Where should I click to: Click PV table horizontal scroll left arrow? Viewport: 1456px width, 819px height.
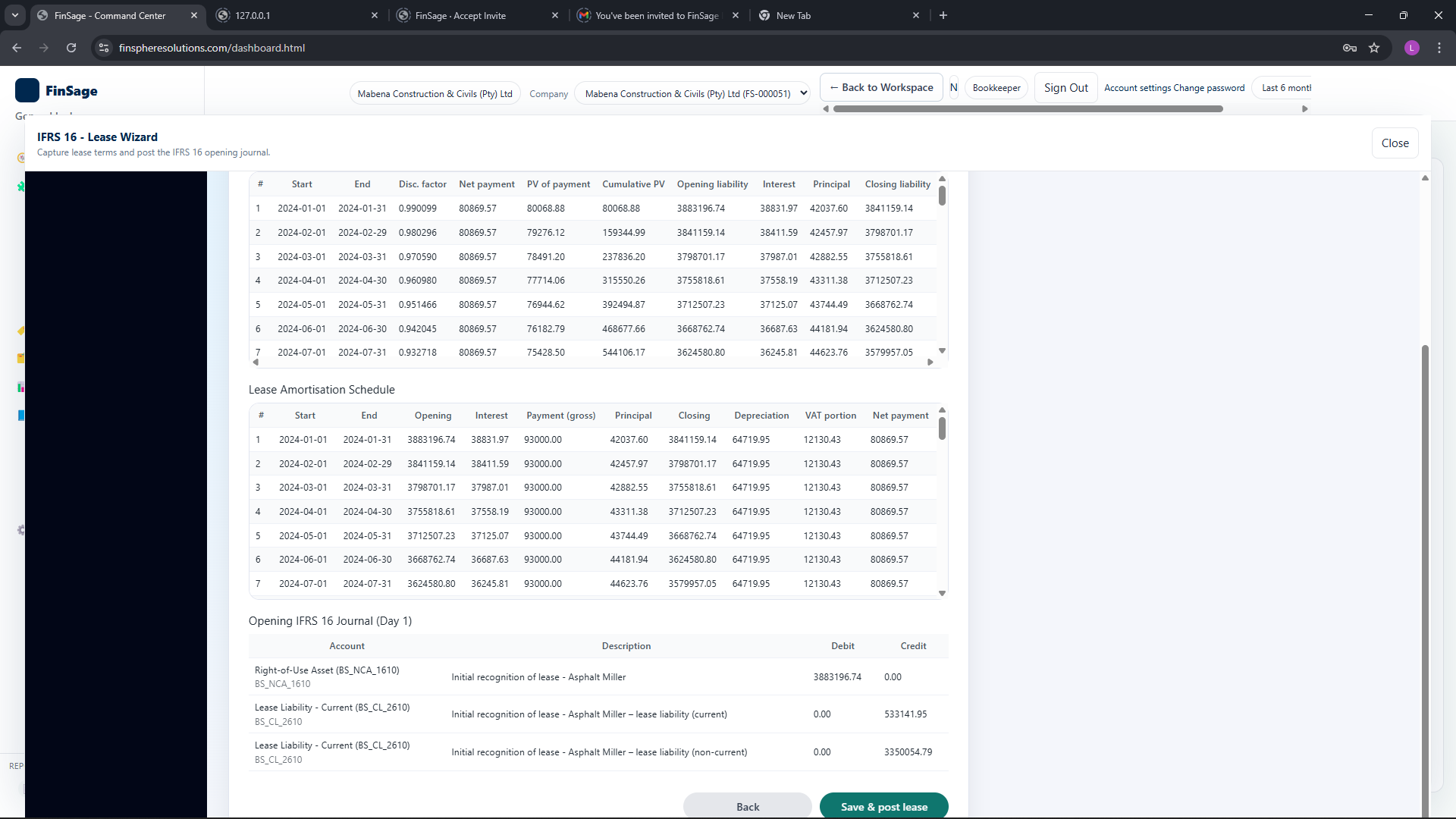point(256,362)
